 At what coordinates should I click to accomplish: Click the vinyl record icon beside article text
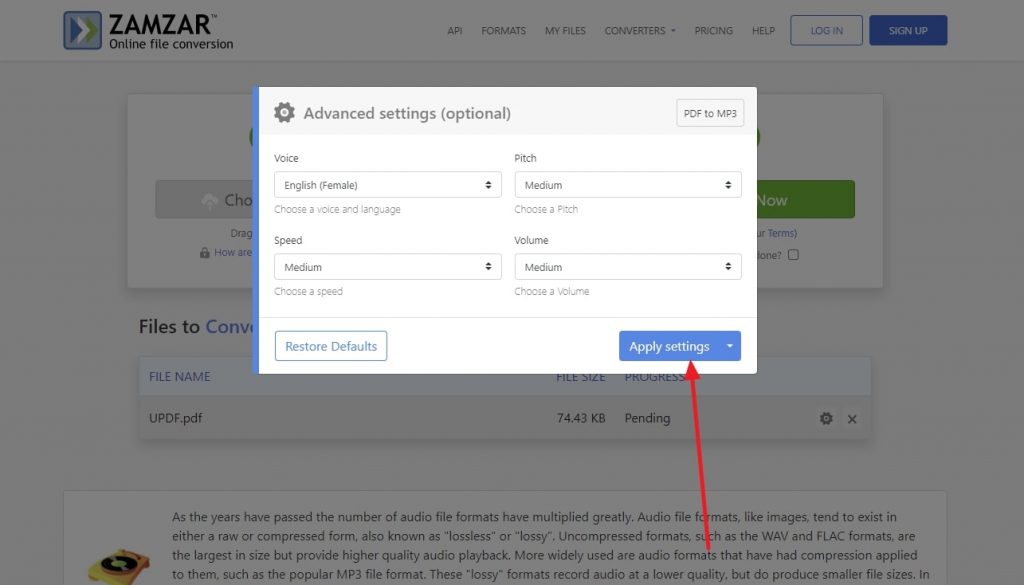[117, 565]
